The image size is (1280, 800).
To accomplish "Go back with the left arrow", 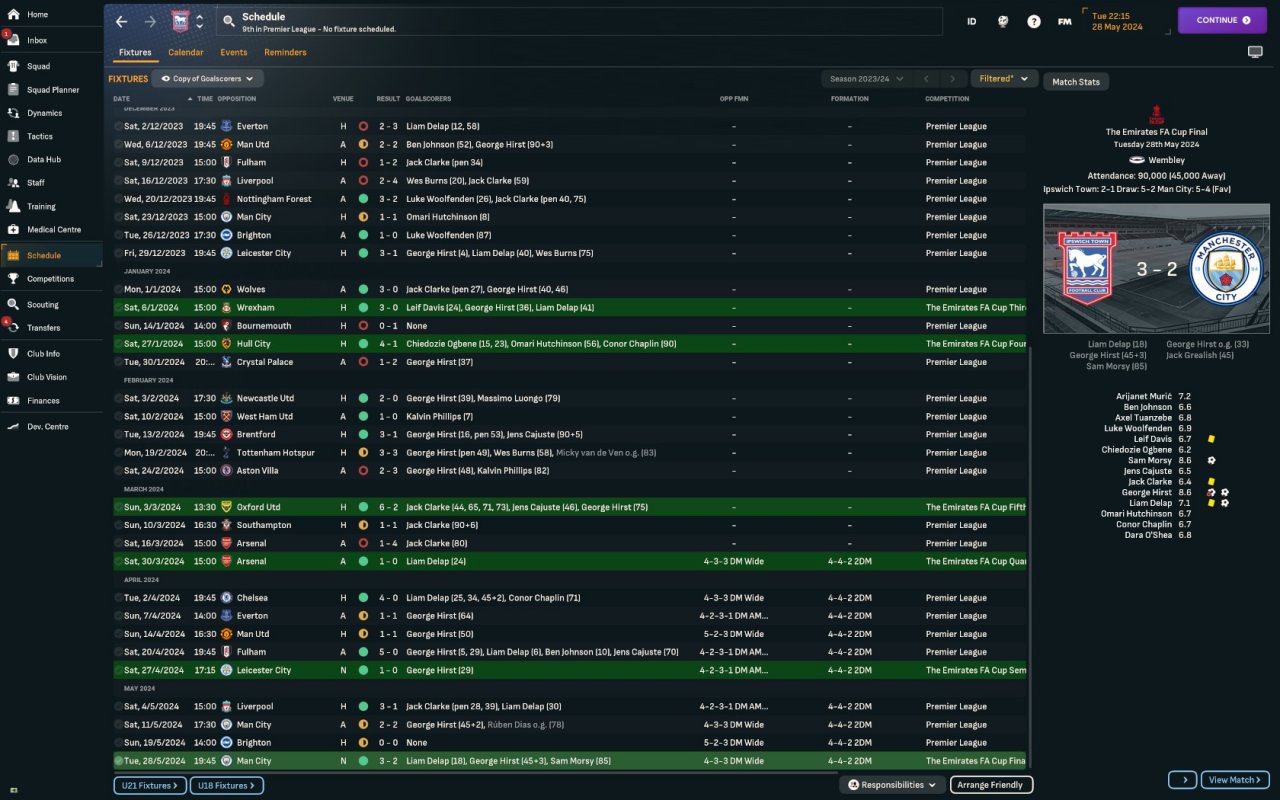I will click(x=122, y=21).
